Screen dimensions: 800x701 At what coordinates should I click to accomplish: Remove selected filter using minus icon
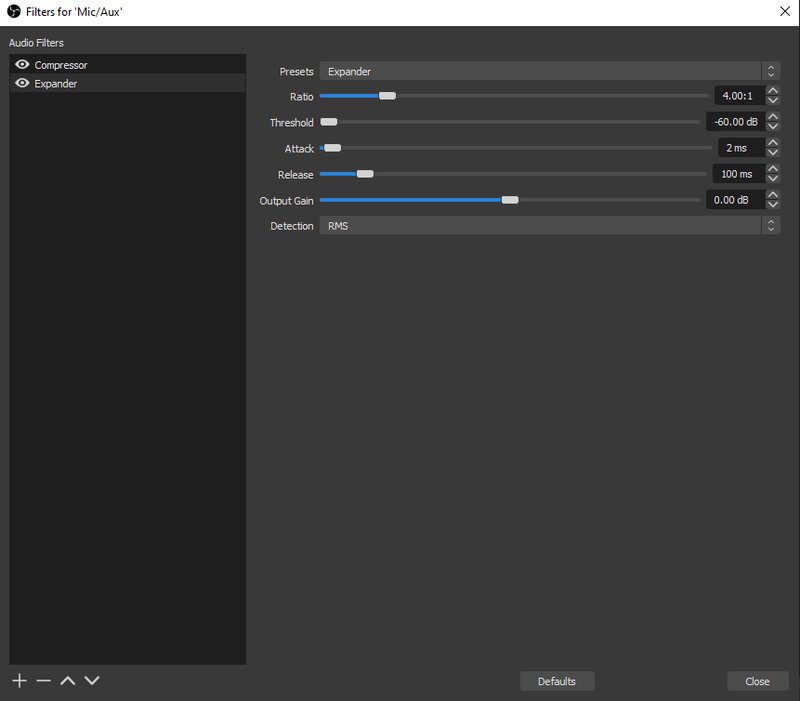(44, 681)
